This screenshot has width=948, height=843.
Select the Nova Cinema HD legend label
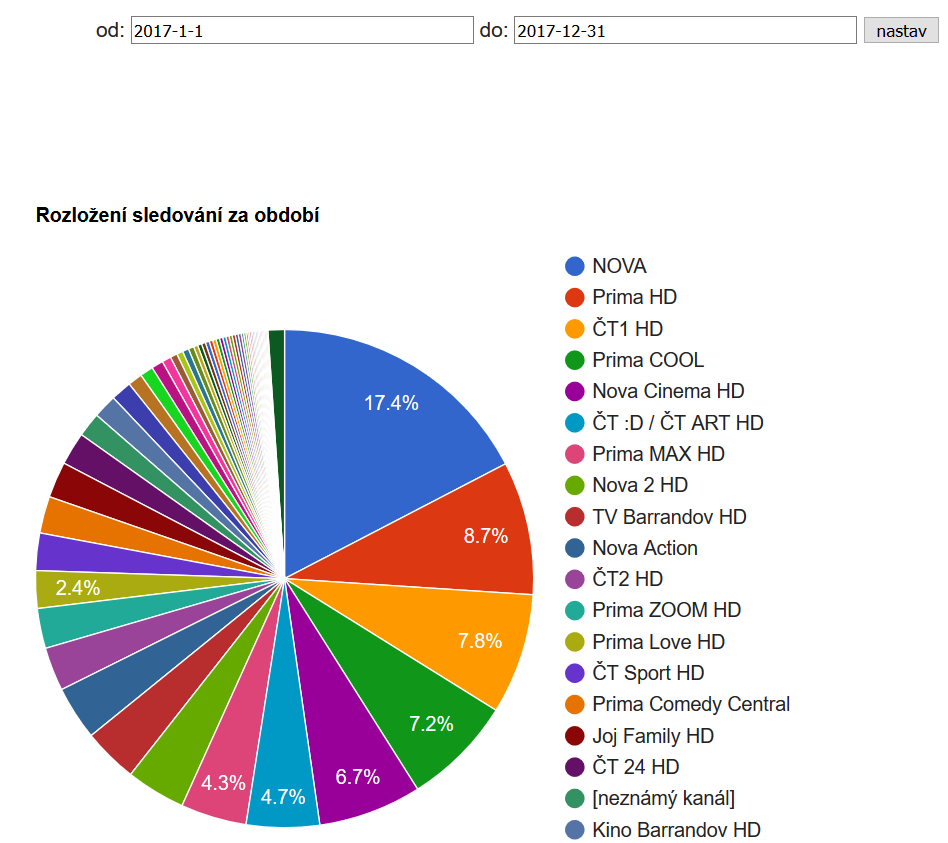[x=668, y=391]
